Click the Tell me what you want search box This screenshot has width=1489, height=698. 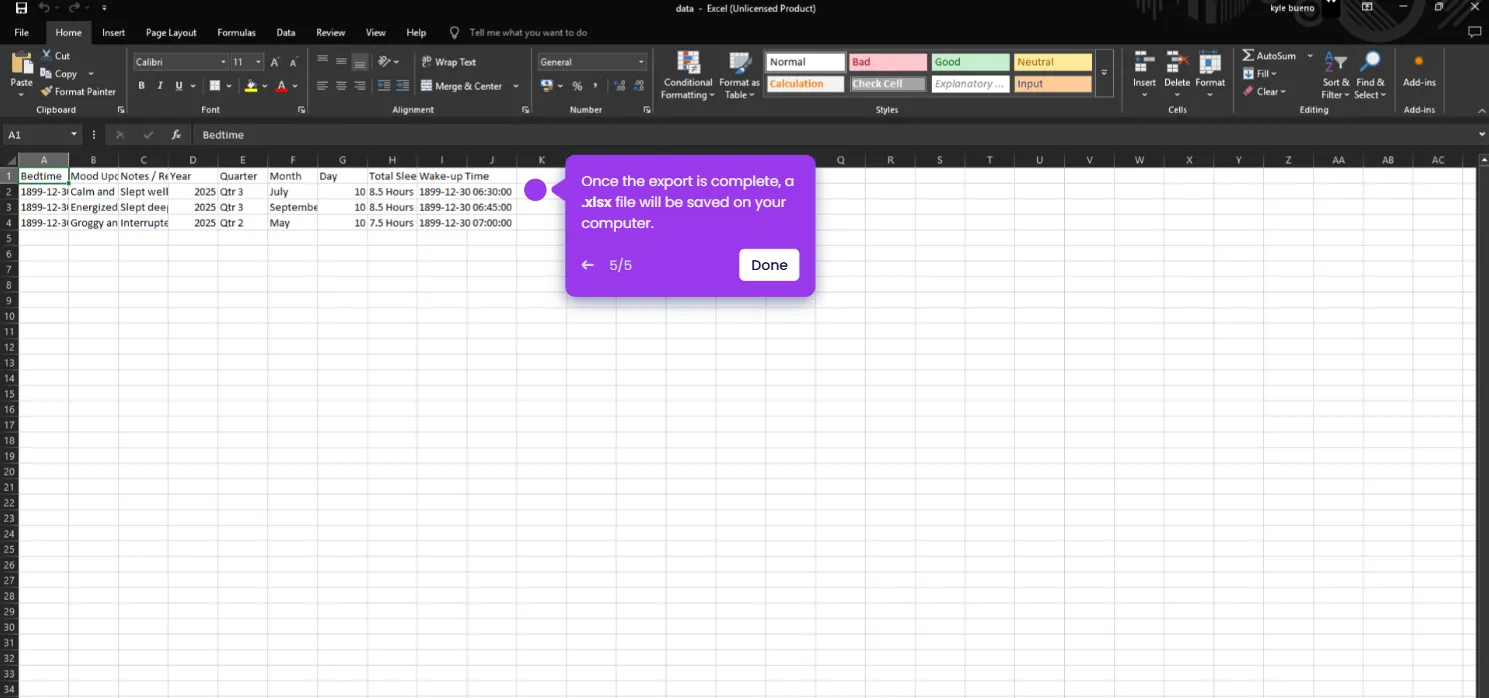click(x=528, y=32)
